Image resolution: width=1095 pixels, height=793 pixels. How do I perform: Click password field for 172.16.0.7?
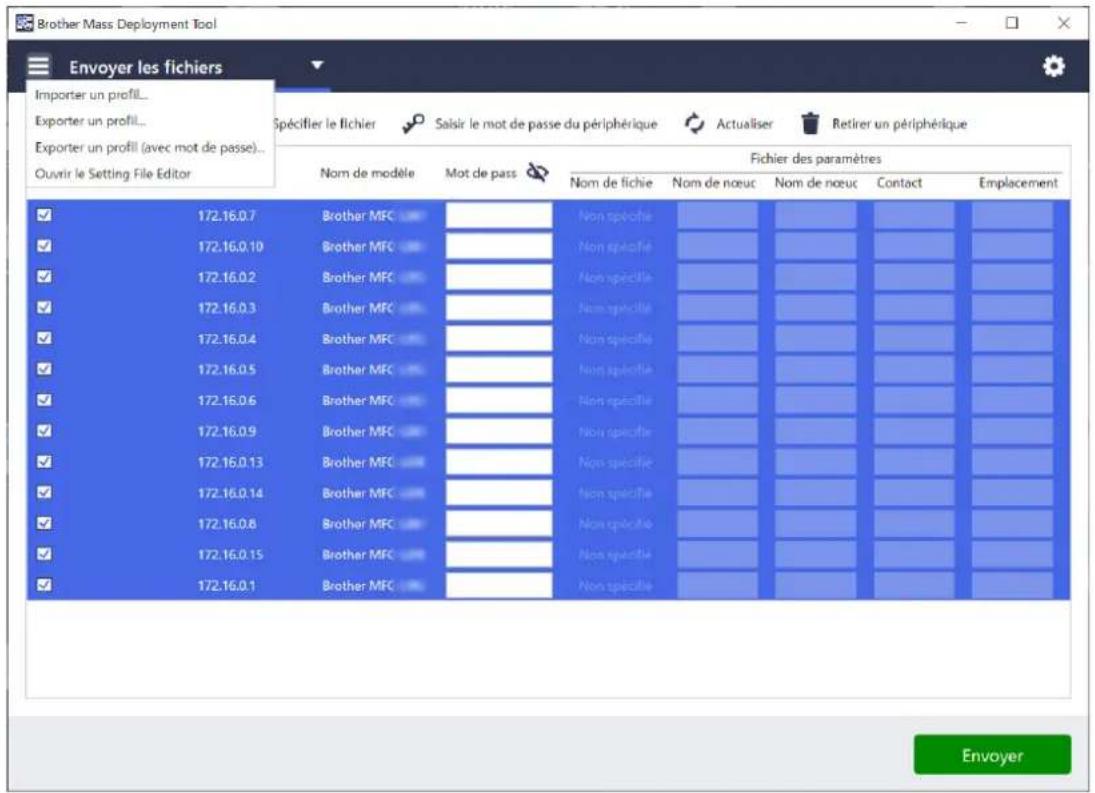coord(499,215)
